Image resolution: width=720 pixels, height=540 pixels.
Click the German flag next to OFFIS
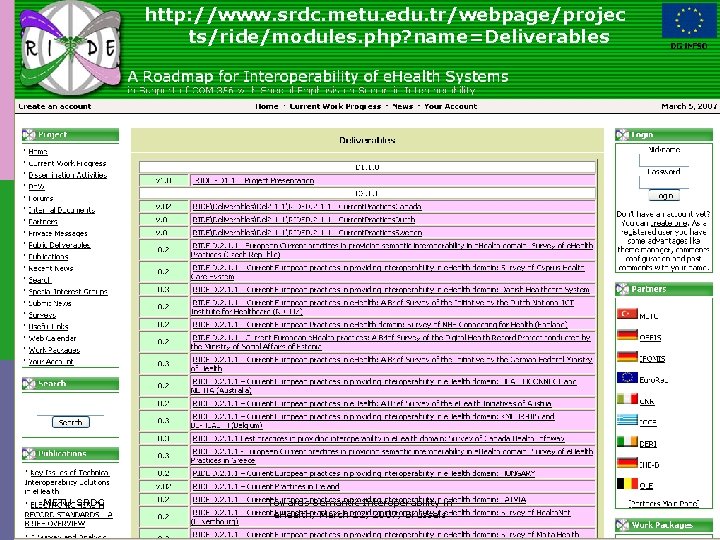pyautogui.click(x=627, y=335)
